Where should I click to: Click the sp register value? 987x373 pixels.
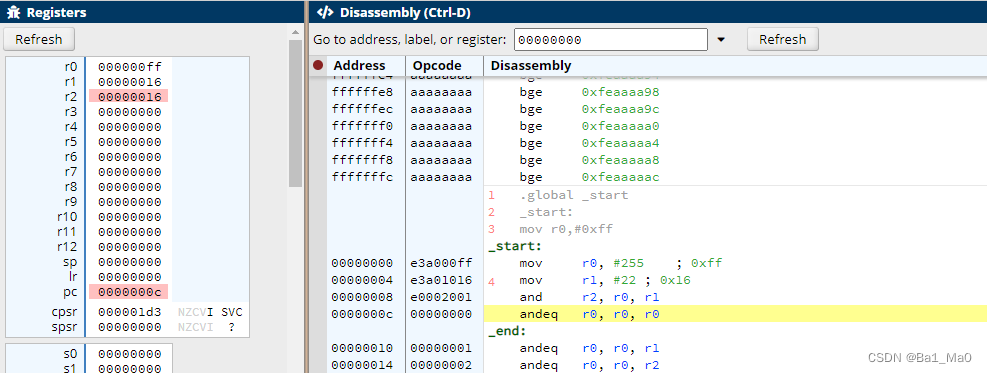[x=130, y=262]
